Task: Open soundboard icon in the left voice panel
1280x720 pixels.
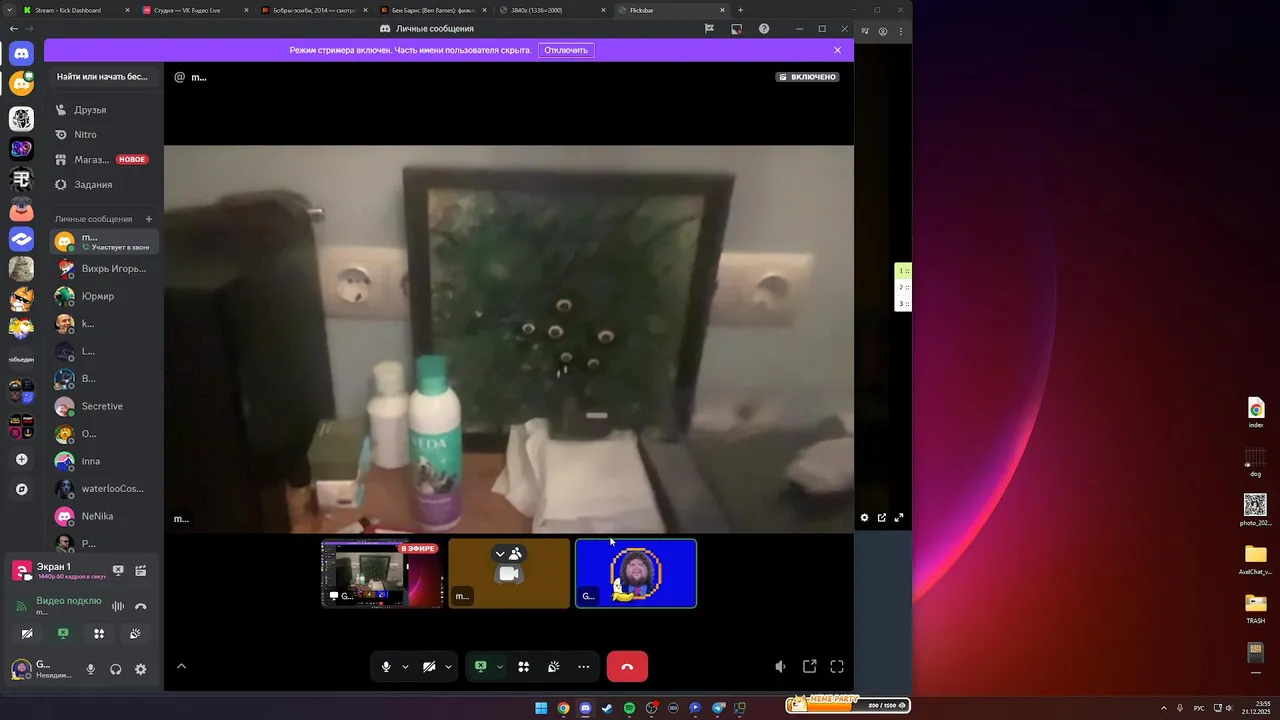Action: click(x=135, y=633)
